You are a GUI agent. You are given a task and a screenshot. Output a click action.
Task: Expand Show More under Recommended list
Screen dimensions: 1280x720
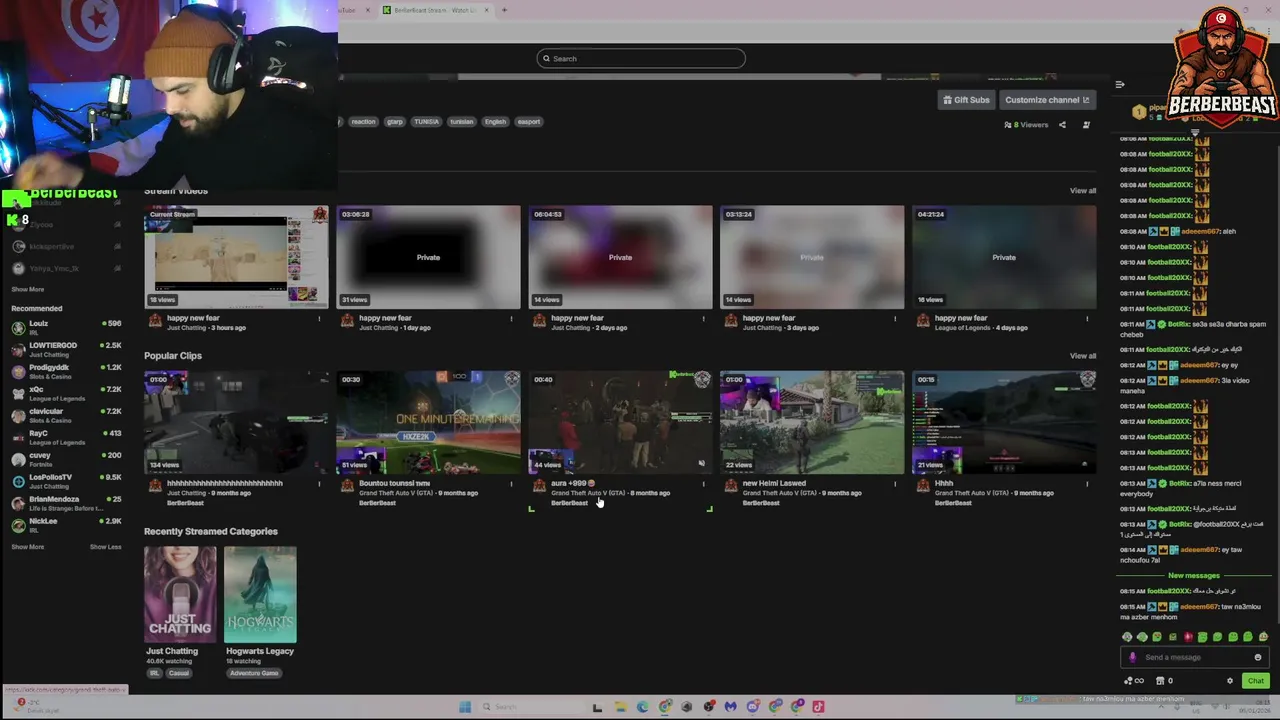[x=28, y=547]
